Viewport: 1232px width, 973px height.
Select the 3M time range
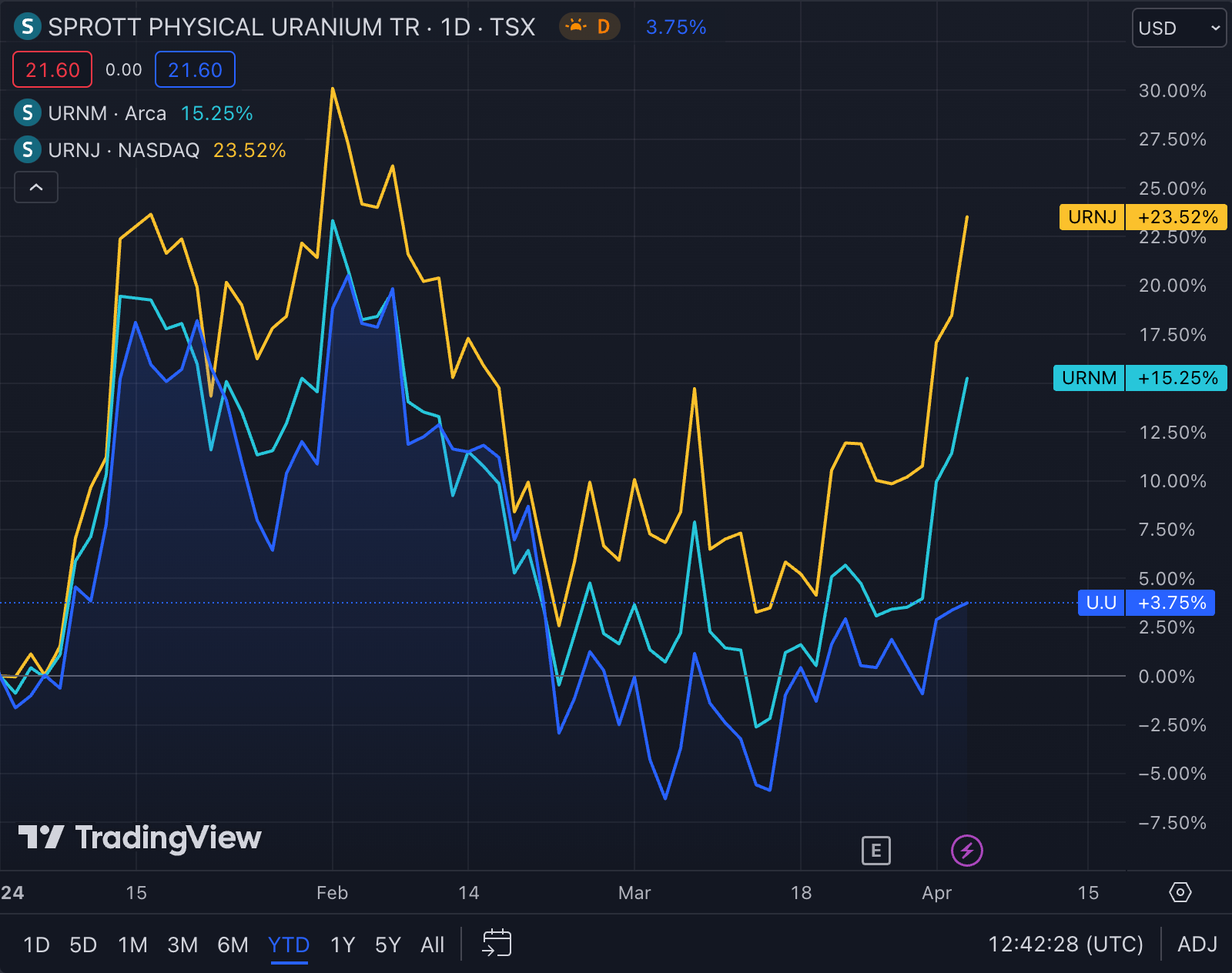(x=182, y=945)
